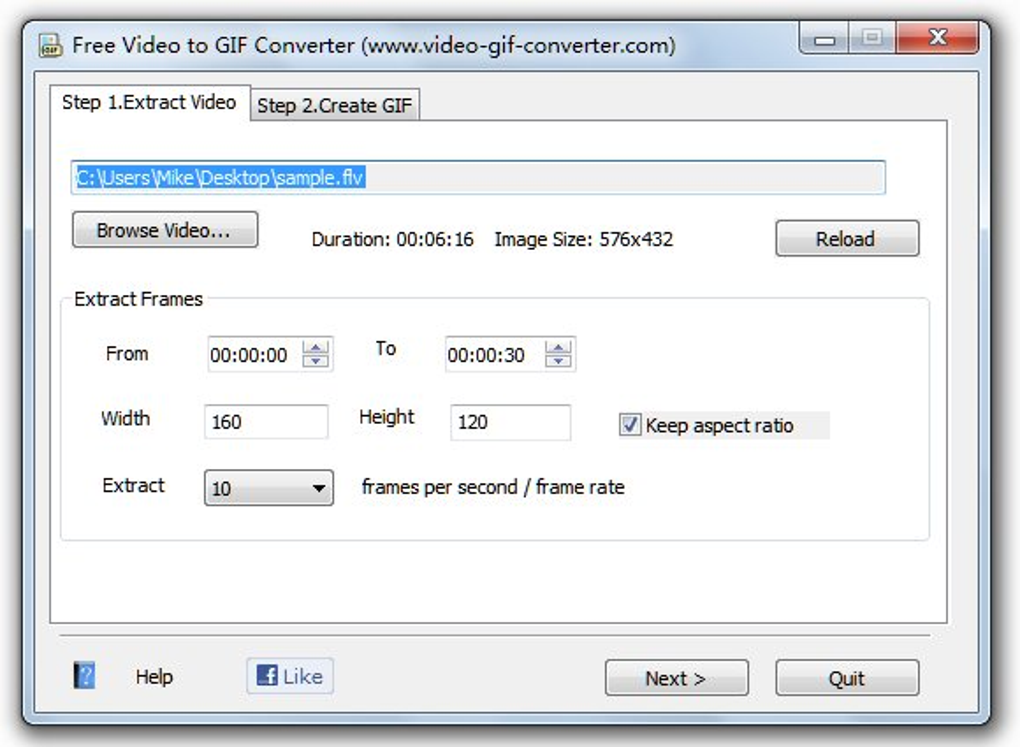1020x747 pixels.
Task: Click the Help label
Action: (x=153, y=677)
